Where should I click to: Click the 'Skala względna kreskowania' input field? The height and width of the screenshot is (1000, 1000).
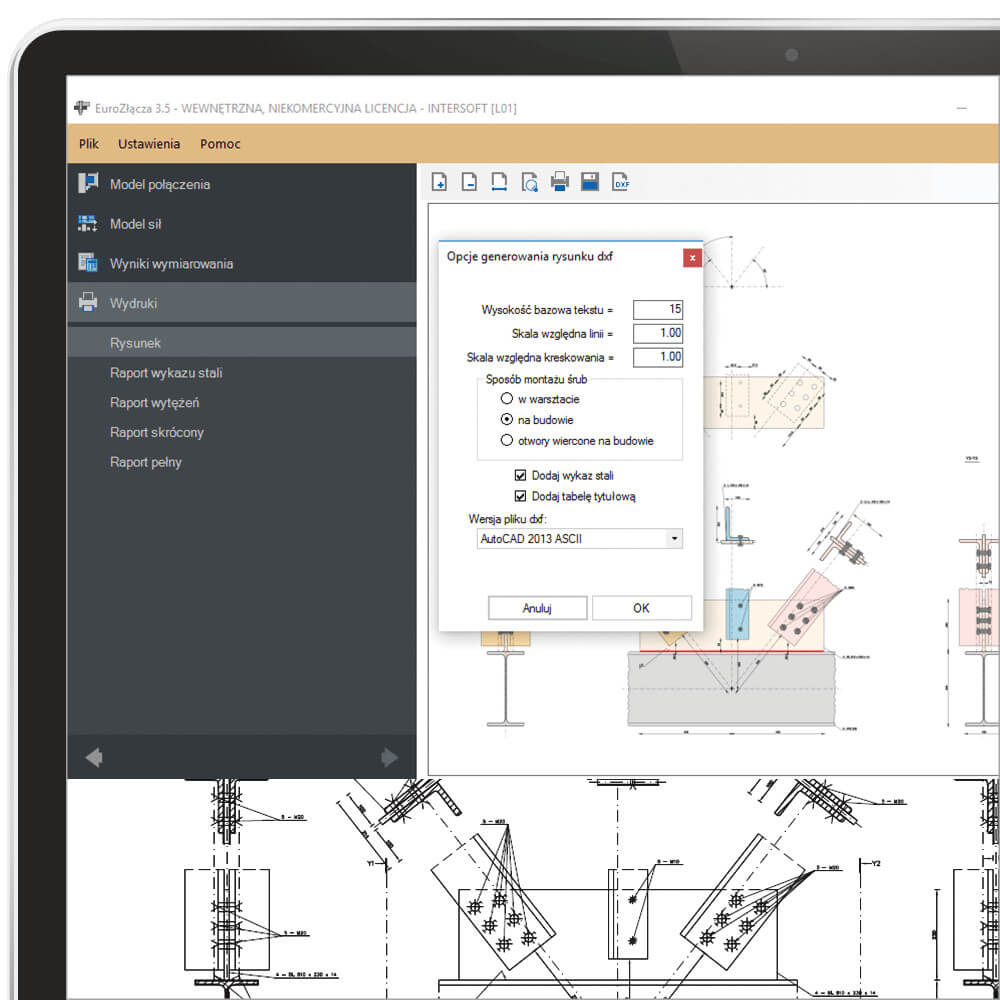coord(658,357)
